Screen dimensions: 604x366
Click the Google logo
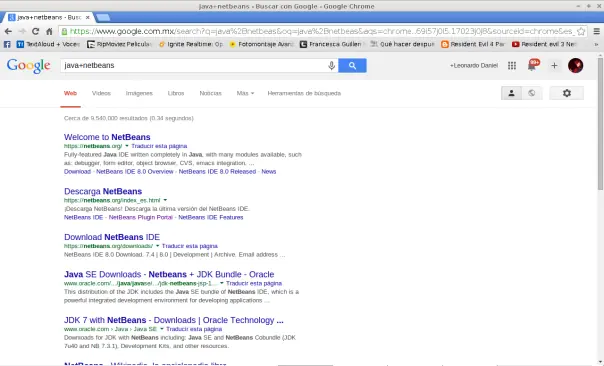[29, 66]
